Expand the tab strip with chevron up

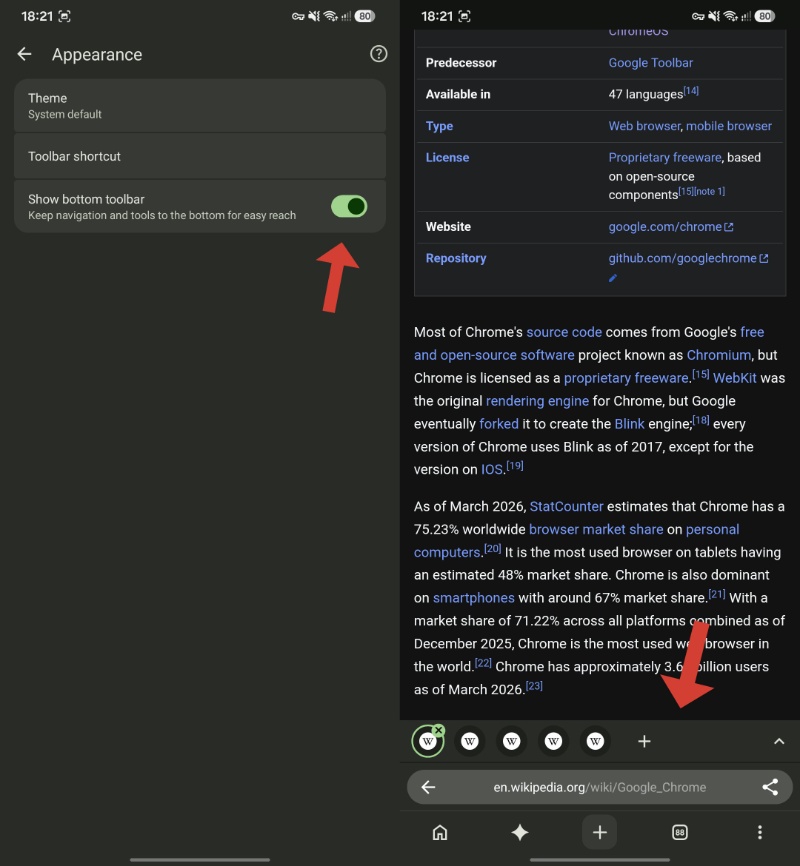click(x=779, y=741)
